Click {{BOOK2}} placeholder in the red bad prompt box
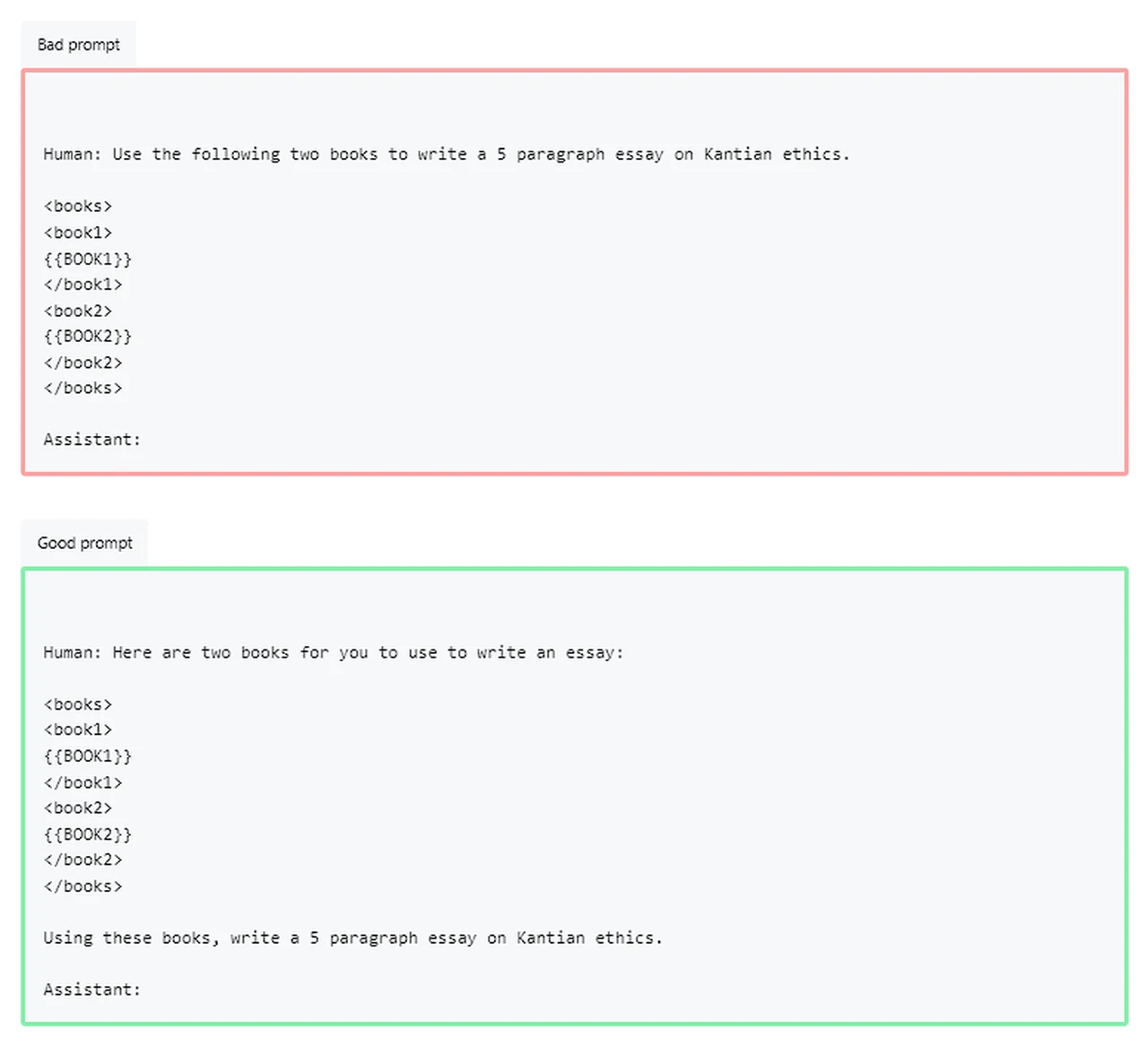The image size is (1148, 1047). 88,336
